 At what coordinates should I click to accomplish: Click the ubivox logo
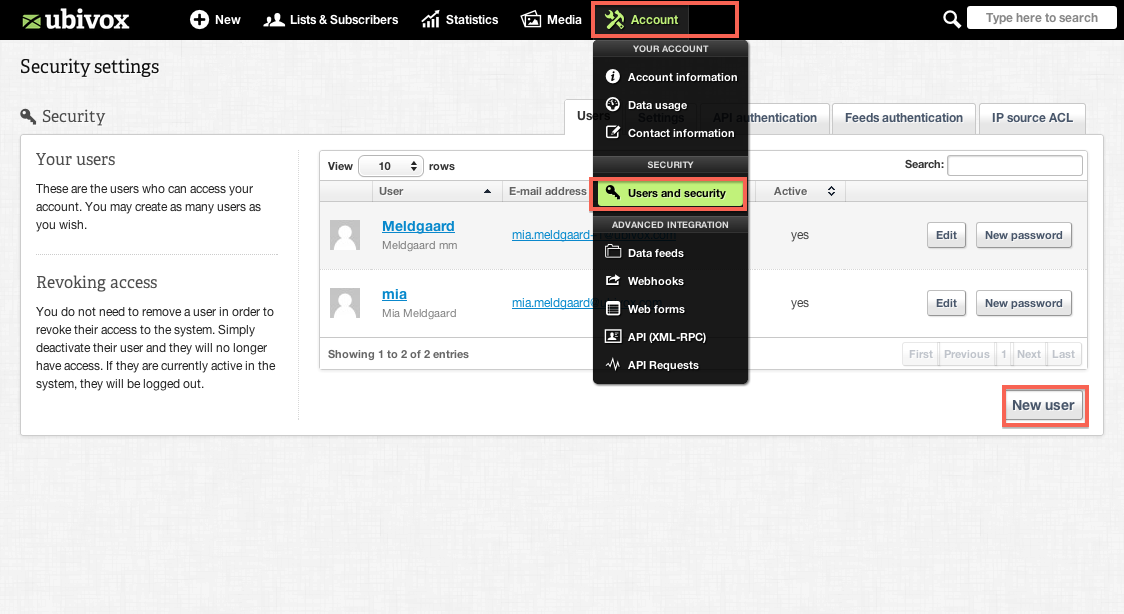75,19
